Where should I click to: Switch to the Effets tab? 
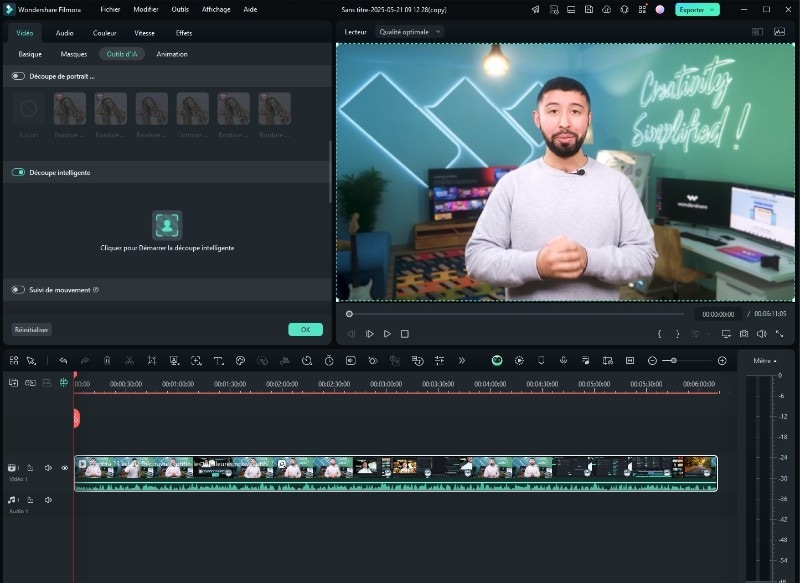point(184,33)
